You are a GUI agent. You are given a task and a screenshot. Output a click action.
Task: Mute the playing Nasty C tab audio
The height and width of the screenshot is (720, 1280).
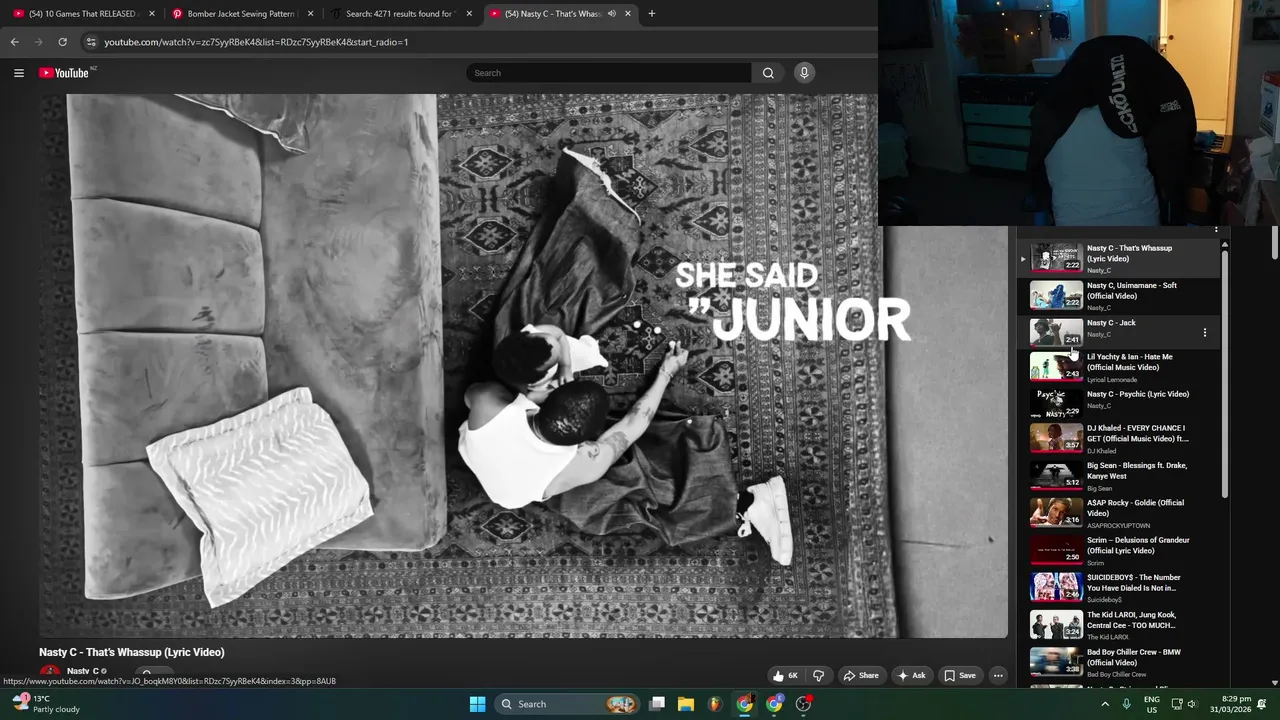tap(611, 14)
